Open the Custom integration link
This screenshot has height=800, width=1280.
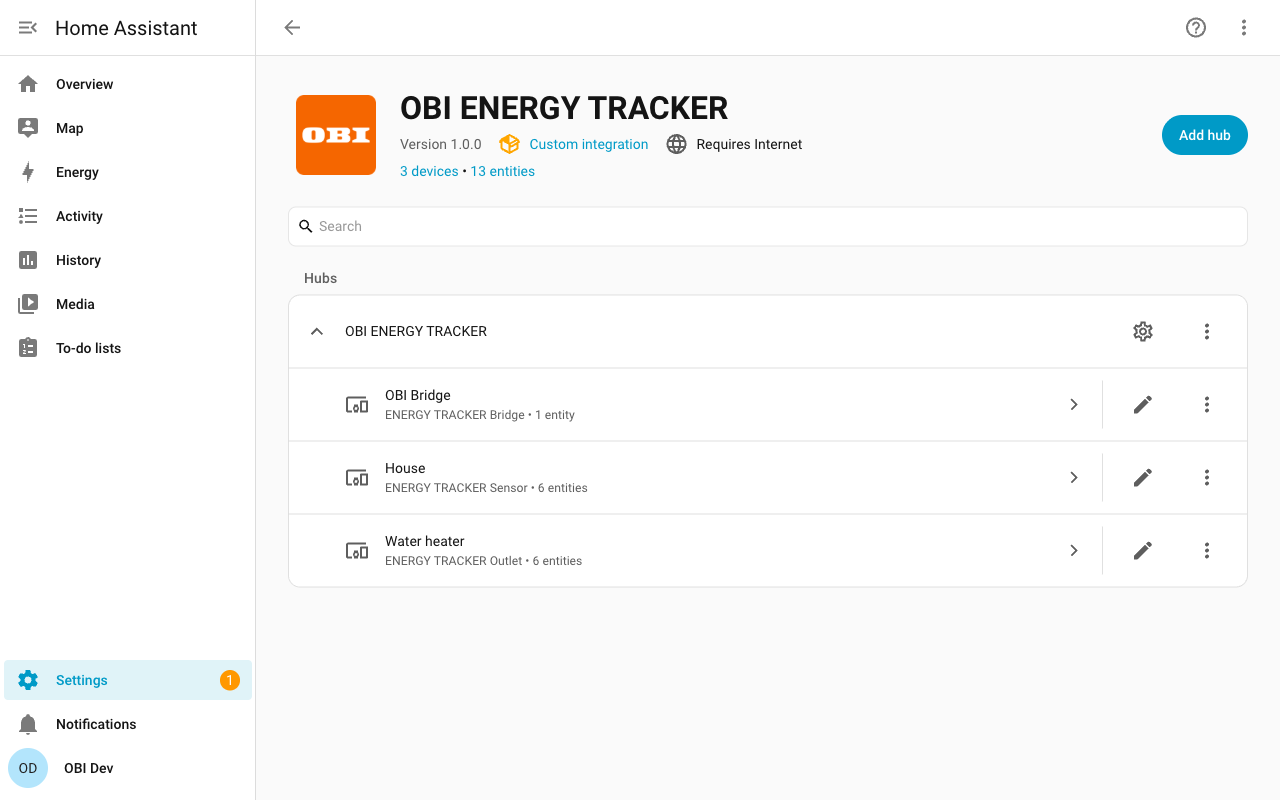click(589, 144)
